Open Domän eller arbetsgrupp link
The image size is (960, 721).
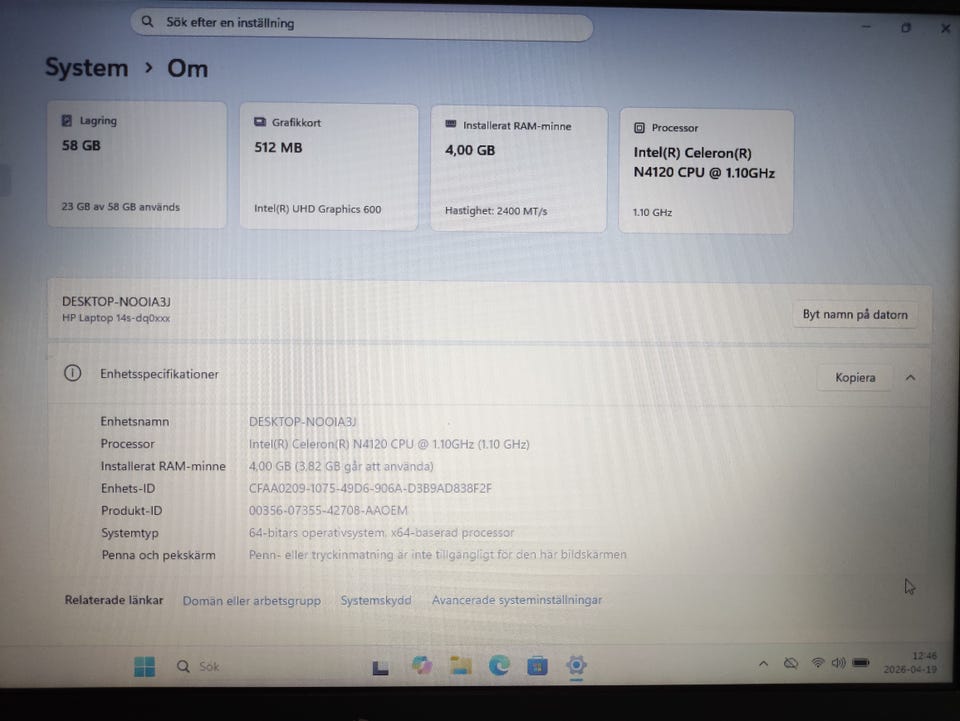point(252,600)
